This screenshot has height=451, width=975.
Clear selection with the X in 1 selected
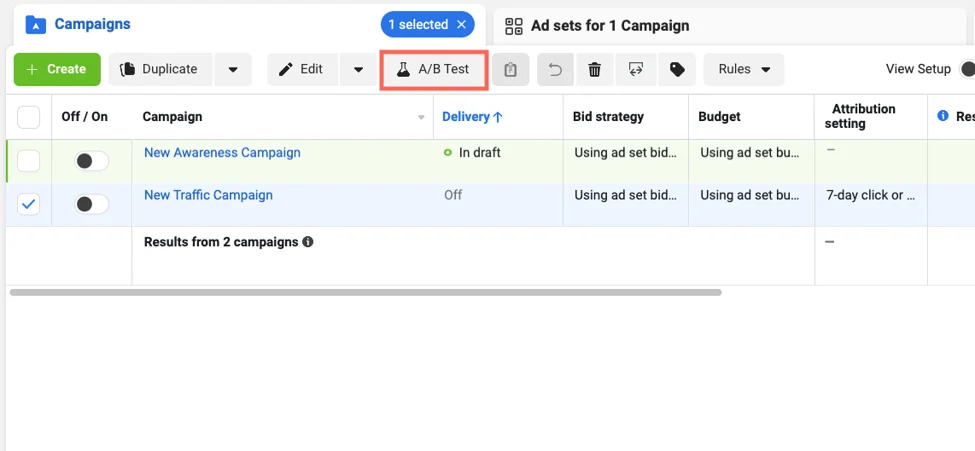click(x=461, y=25)
